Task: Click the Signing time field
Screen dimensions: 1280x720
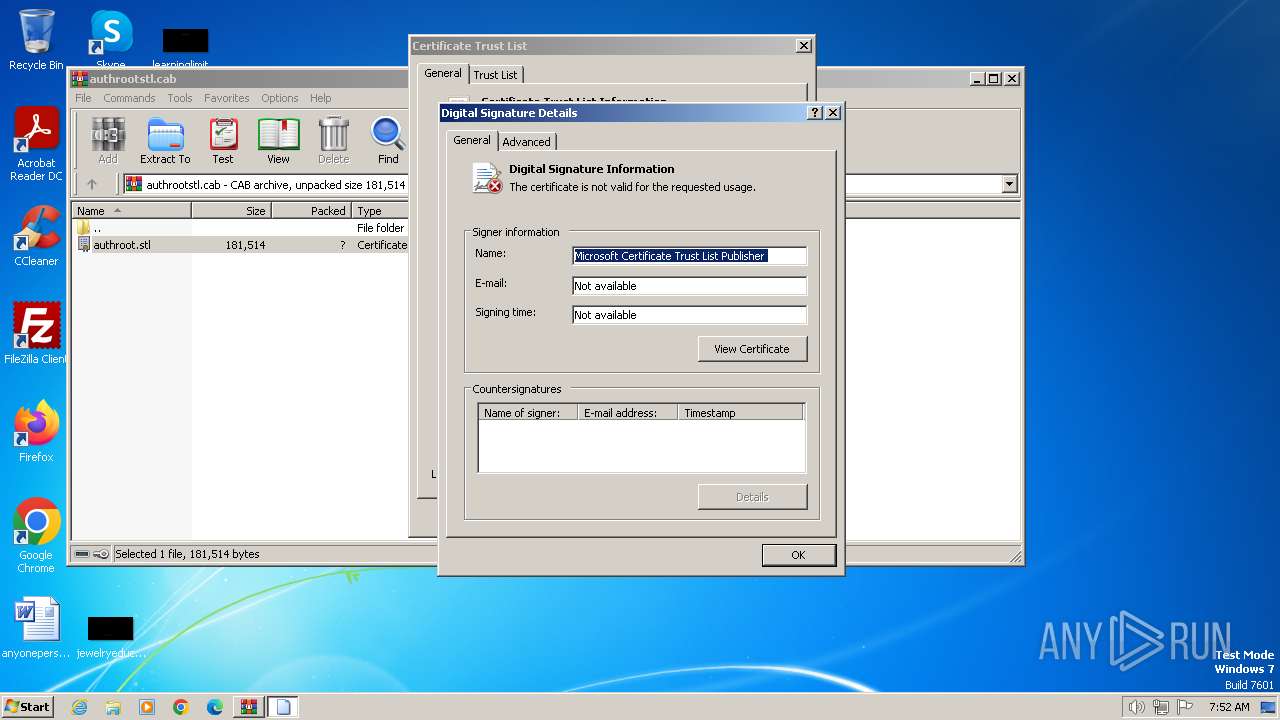Action: click(x=689, y=315)
